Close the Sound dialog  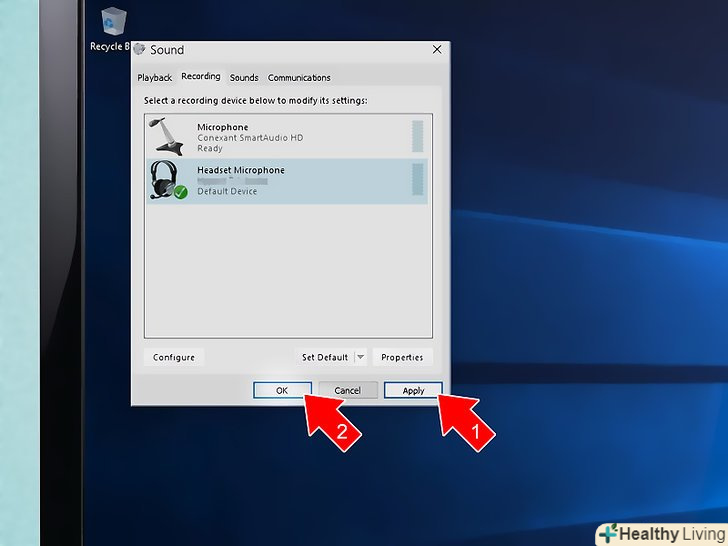pos(437,49)
